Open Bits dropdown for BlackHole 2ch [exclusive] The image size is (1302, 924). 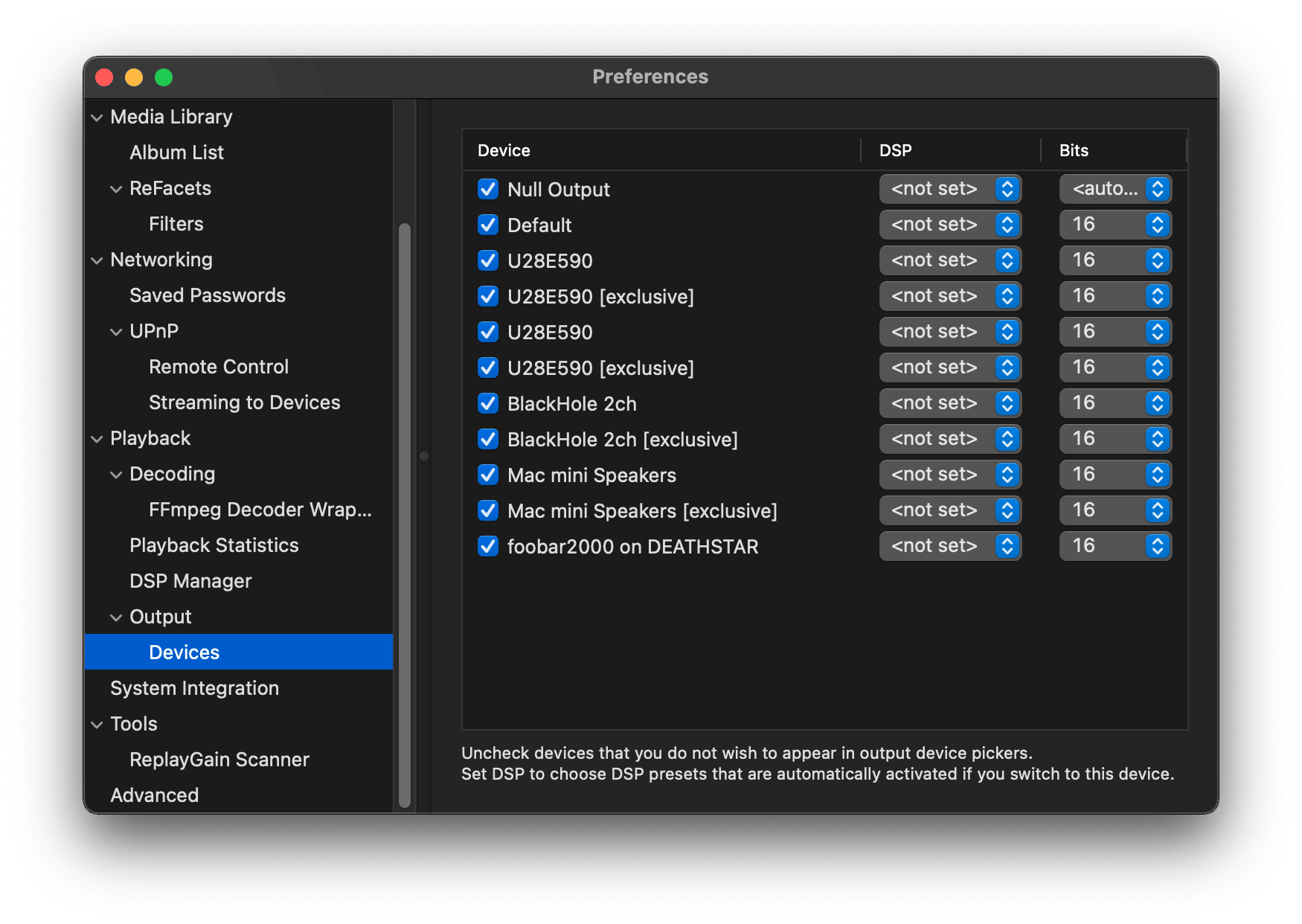click(x=1115, y=439)
